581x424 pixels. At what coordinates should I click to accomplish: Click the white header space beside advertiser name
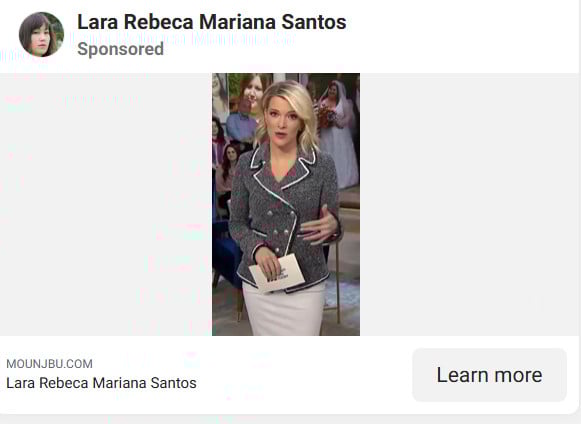(461, 35)
